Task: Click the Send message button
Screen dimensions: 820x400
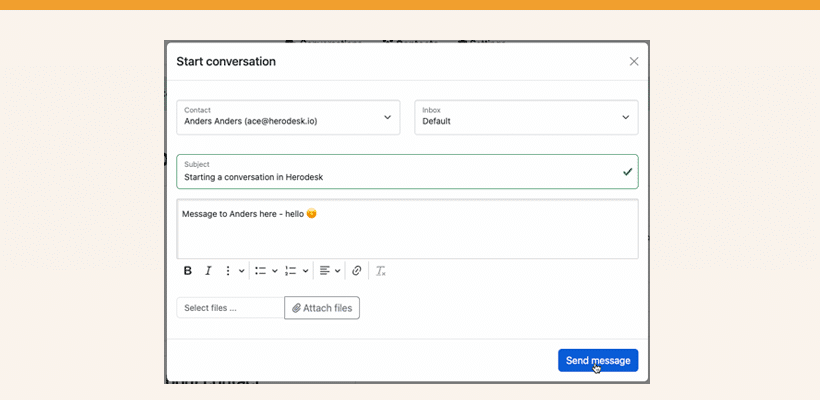Action: pos(598,360)
